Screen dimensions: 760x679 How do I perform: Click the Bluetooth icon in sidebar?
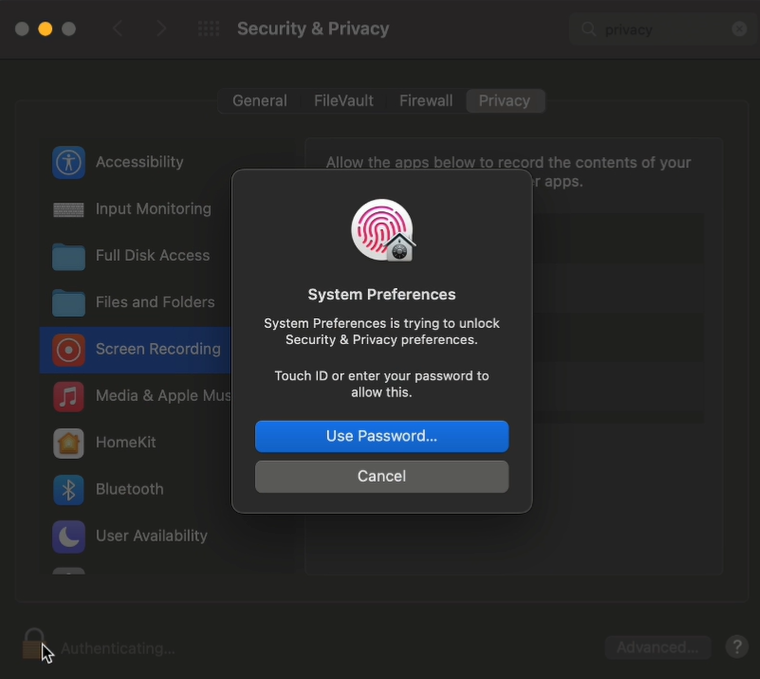pyautogui.click(x=69, y=489)
